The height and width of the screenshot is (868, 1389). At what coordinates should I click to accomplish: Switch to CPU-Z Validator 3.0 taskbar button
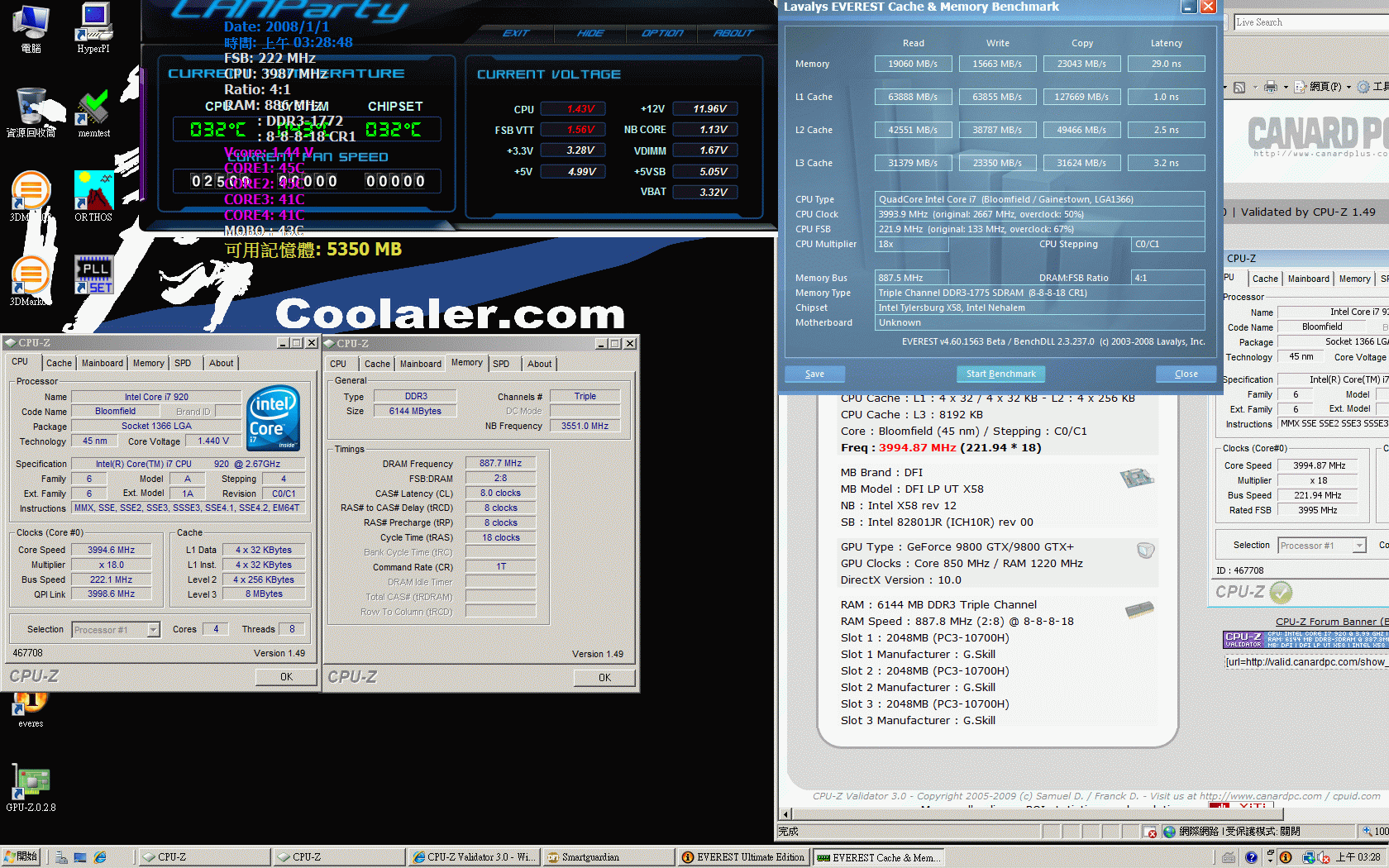[x=473, y=857]
